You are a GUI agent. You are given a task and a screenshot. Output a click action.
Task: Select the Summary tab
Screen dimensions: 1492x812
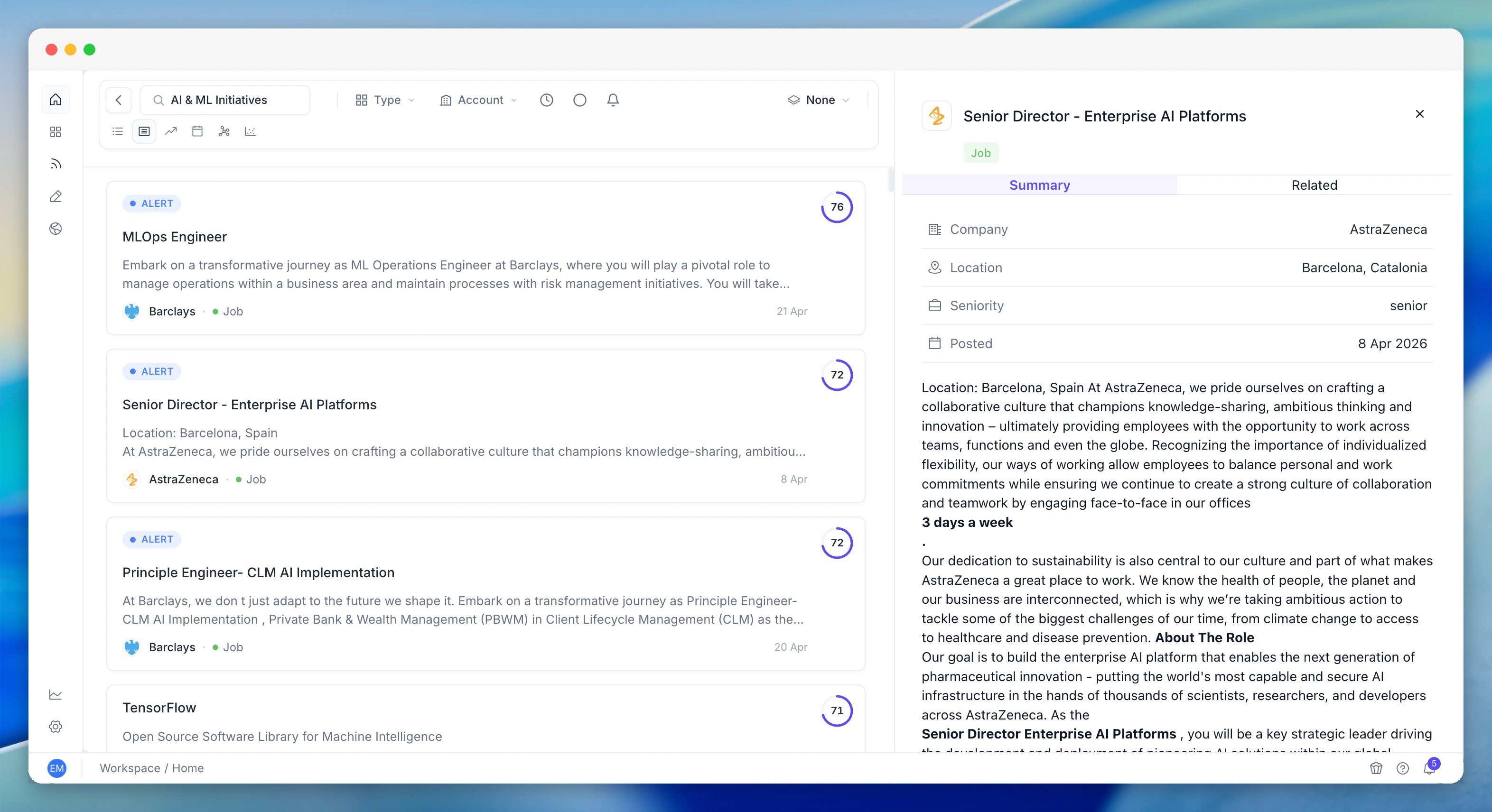click(x=1039, y=185)
